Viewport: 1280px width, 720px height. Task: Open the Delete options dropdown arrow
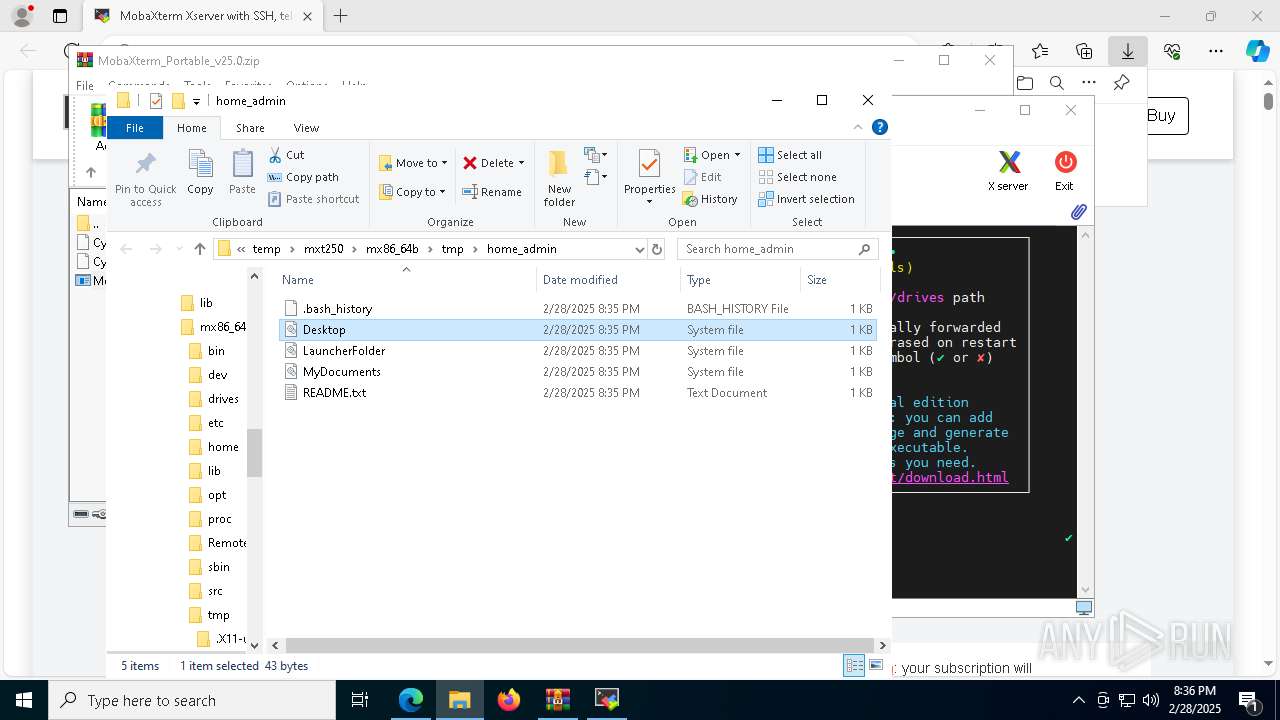coord(521,163)
